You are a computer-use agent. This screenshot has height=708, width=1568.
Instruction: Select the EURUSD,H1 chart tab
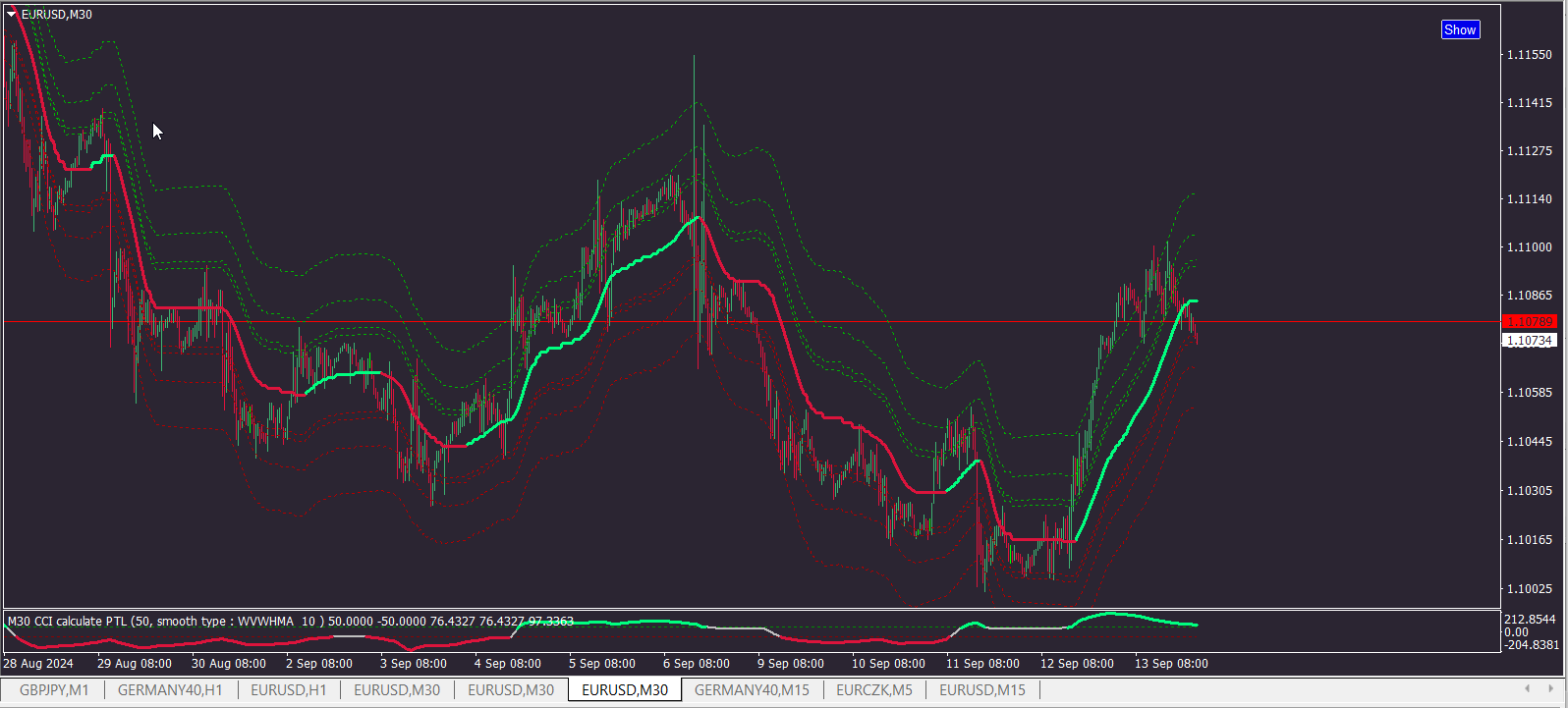(289, 690)
